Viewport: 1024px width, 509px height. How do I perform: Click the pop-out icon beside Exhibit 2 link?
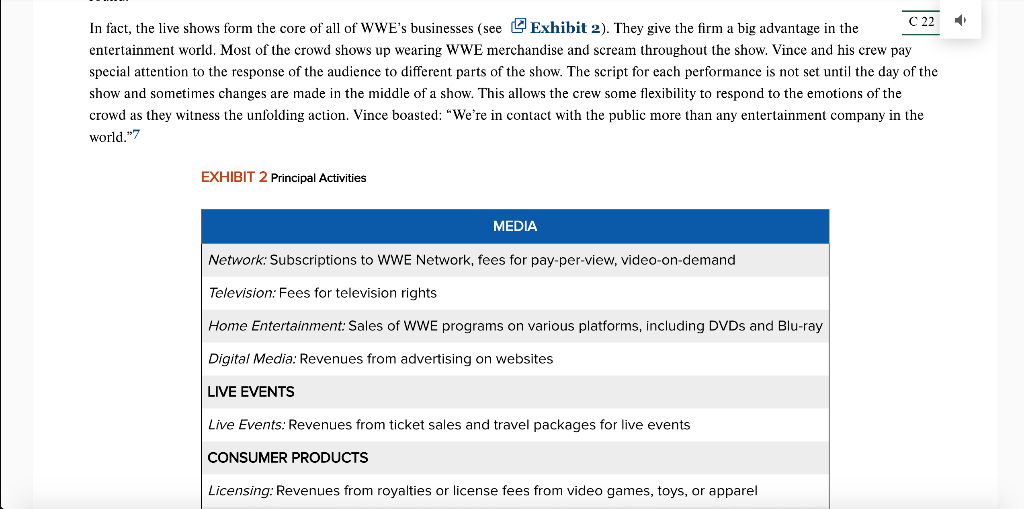[x=519, y=26]
